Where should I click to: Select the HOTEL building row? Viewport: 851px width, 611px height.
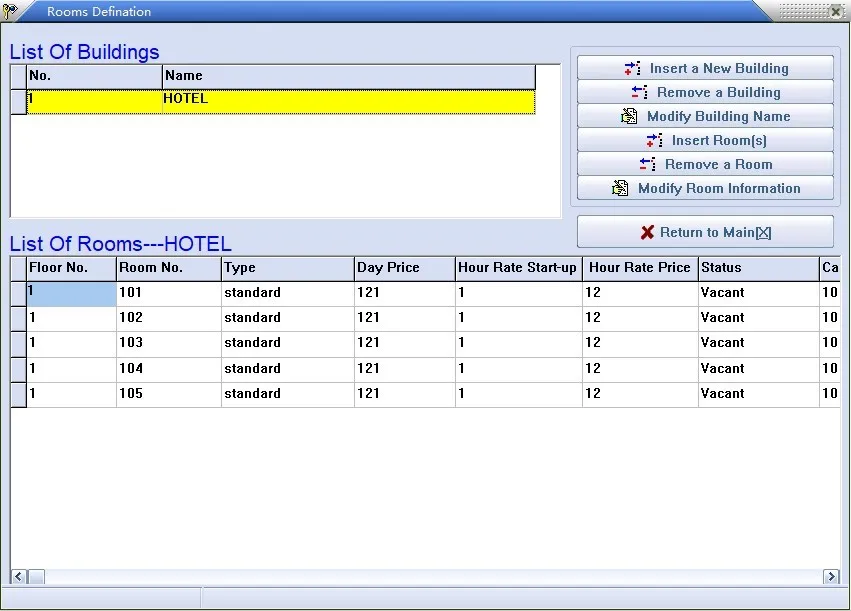(280, 99)
